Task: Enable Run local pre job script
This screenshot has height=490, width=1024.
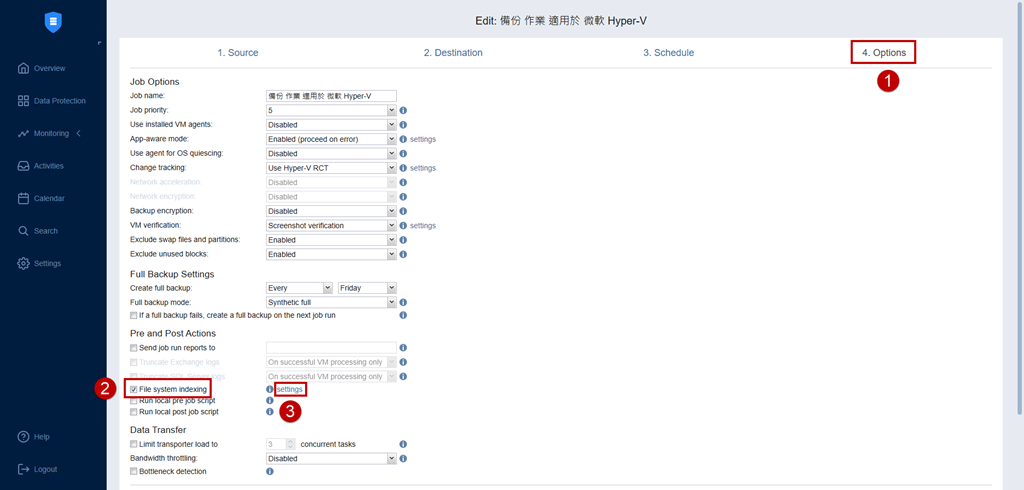Action: (x=134, y=400)
